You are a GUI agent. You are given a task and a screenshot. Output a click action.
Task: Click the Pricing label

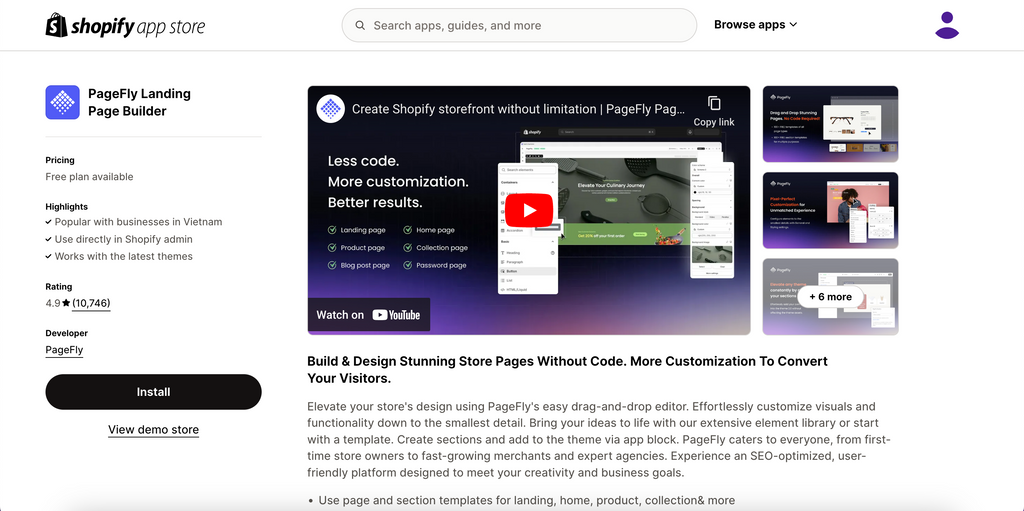60,160
